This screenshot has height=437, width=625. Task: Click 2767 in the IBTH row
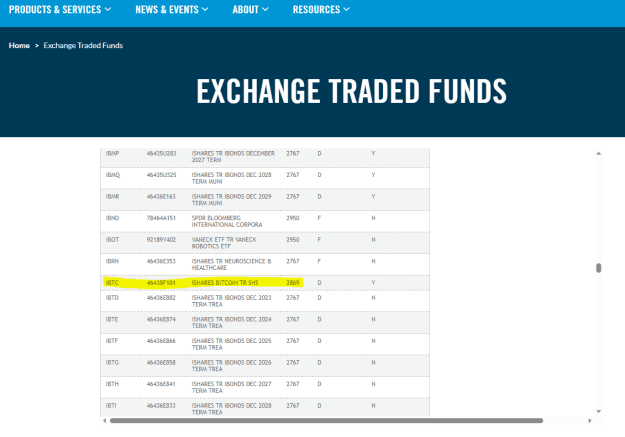[293, 384]
